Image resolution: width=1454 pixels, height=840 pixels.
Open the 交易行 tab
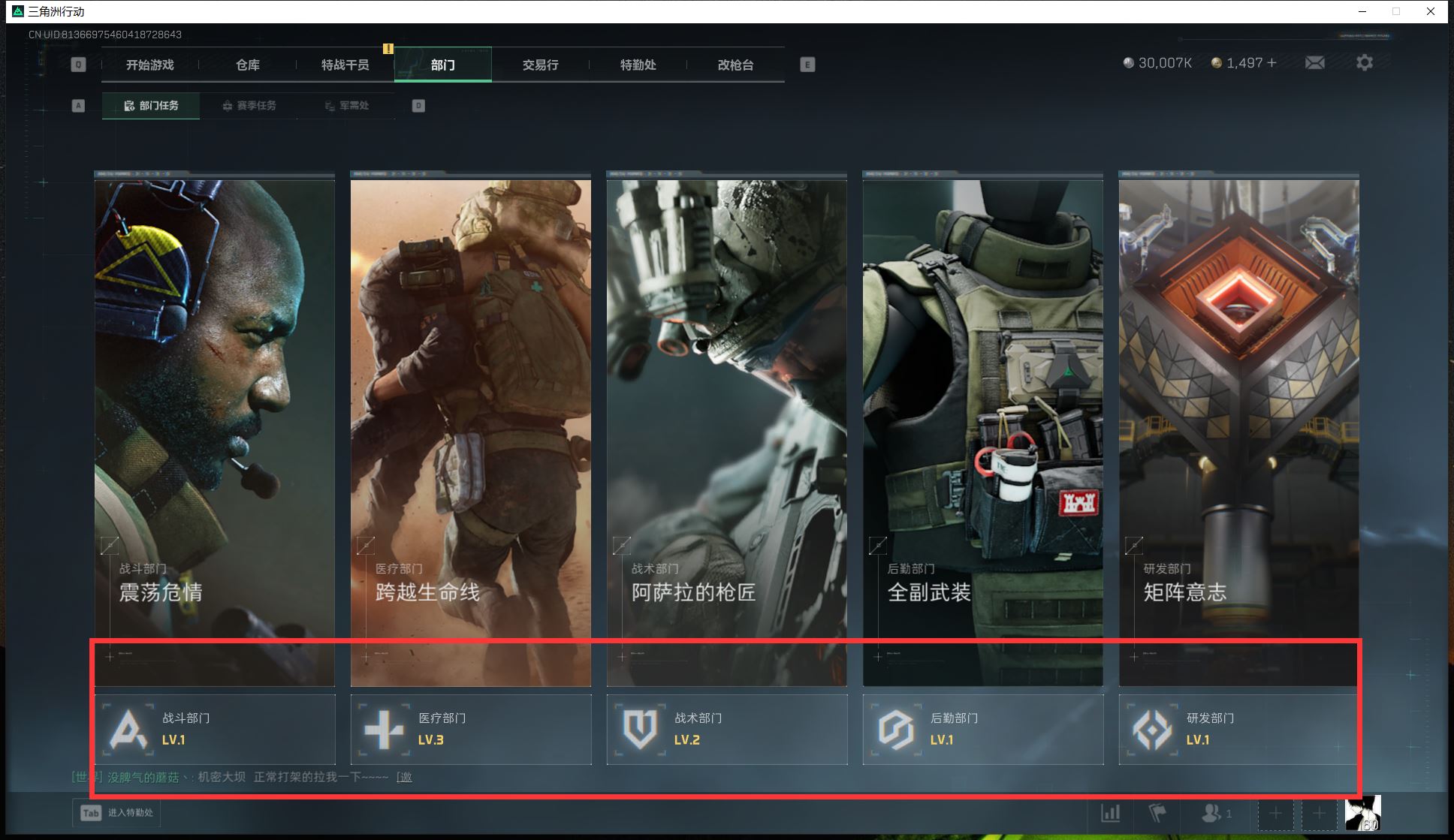541,65
